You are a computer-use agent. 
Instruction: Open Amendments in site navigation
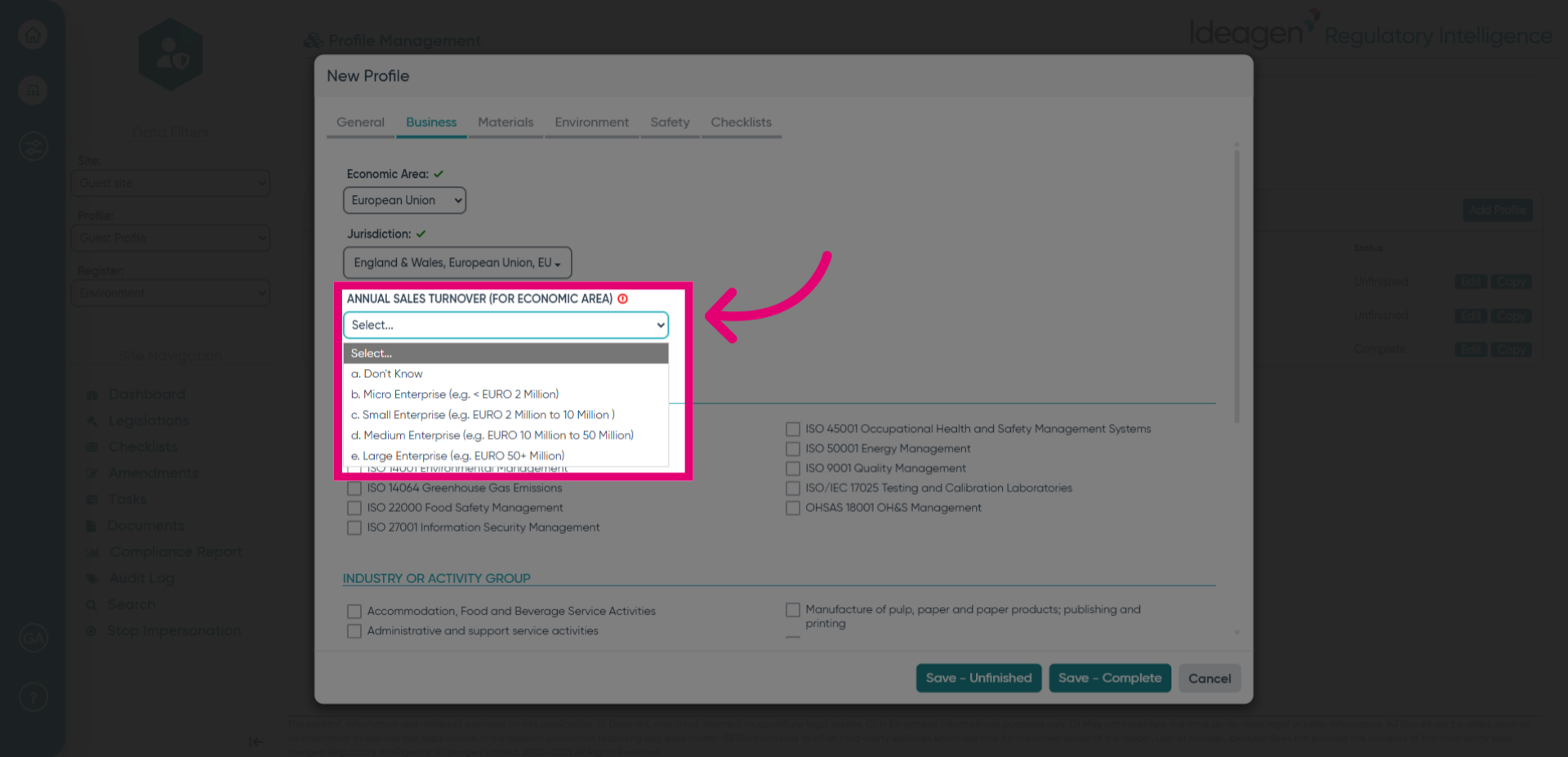coord(154,473)
